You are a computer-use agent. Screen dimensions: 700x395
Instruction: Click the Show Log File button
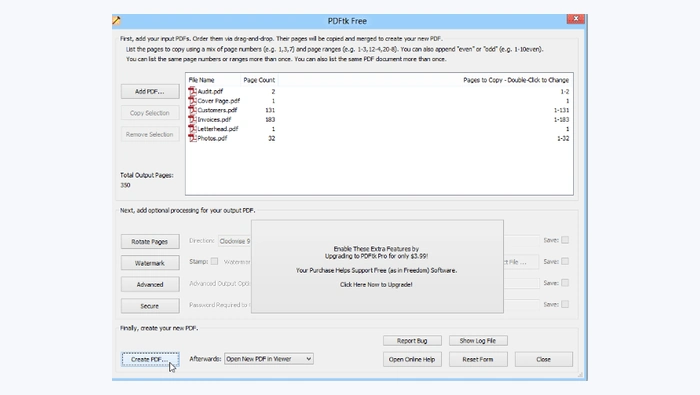pyautogui.click(x=478, y=341)
